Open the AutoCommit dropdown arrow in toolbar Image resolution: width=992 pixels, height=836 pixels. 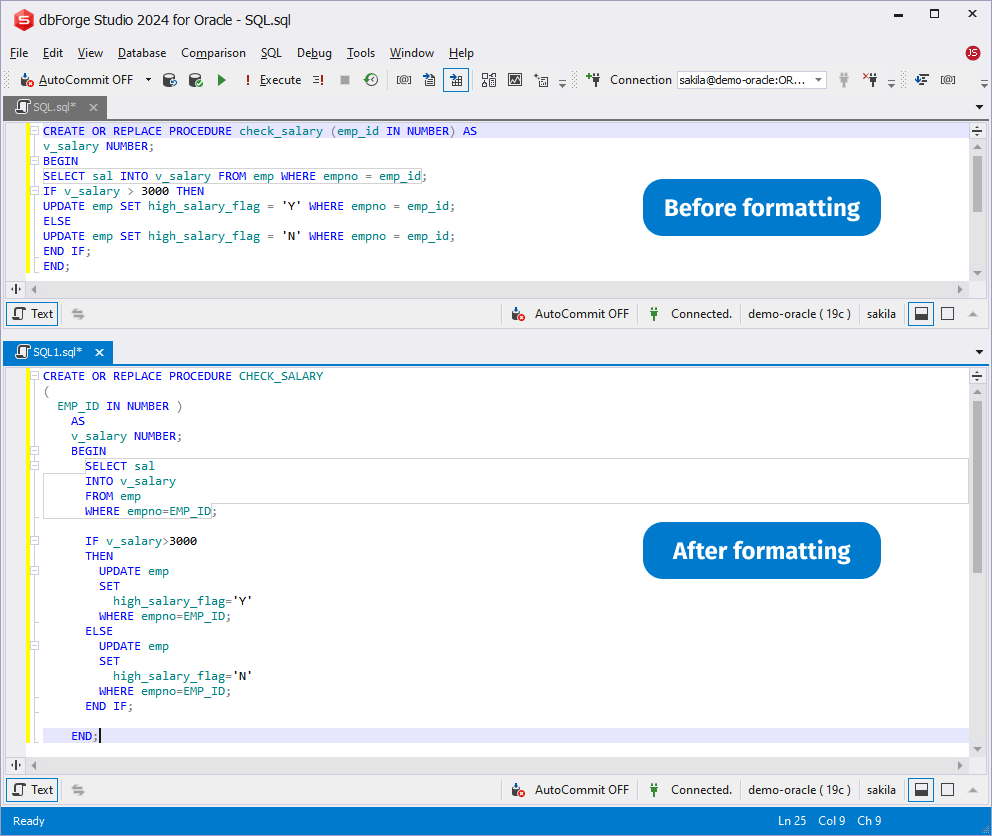pos(148,80)
